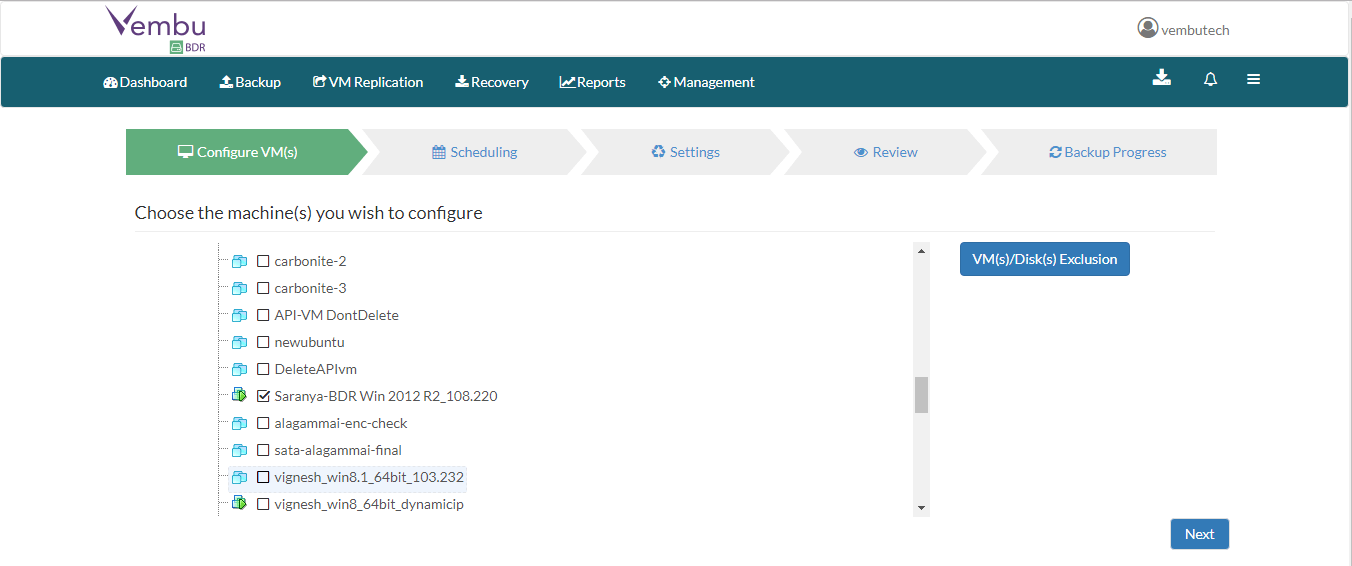Open VM(s)/Disk(s) Exclusion
The image size is (1352, 566).
1045,259
